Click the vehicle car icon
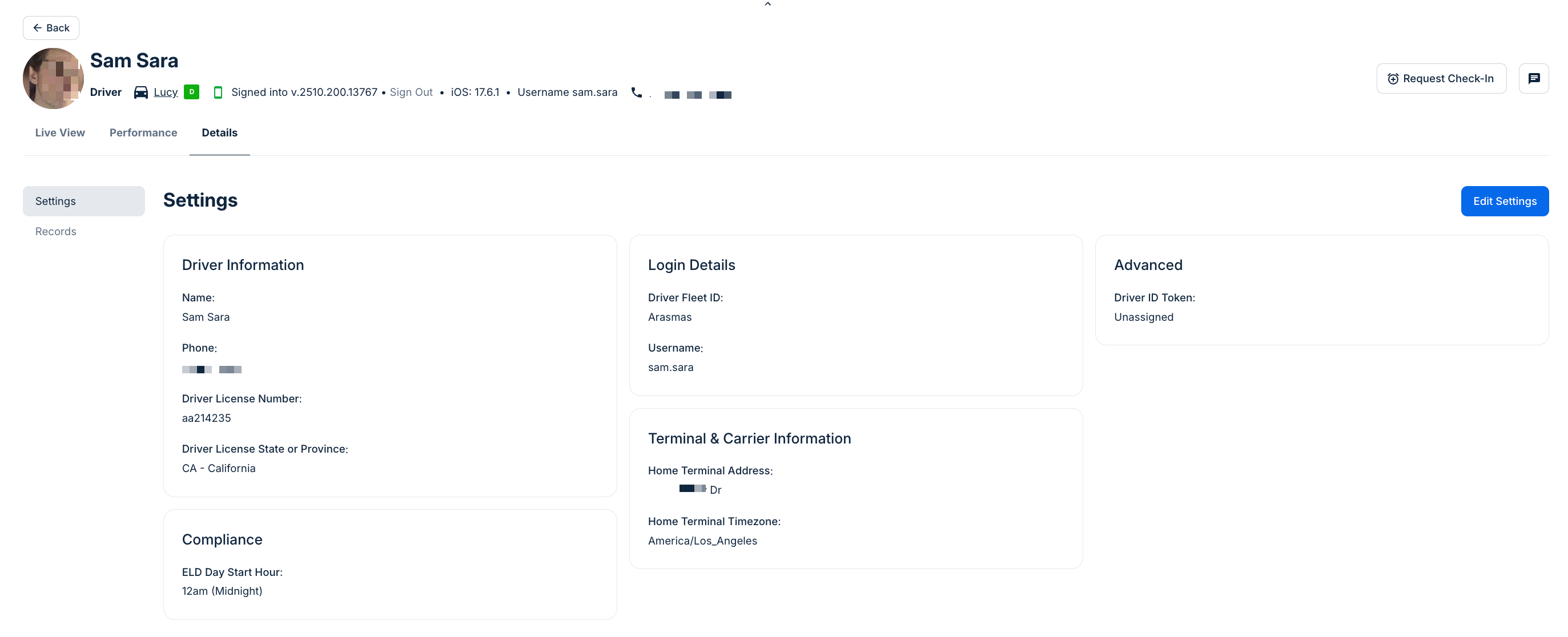 tap(140, 92)
